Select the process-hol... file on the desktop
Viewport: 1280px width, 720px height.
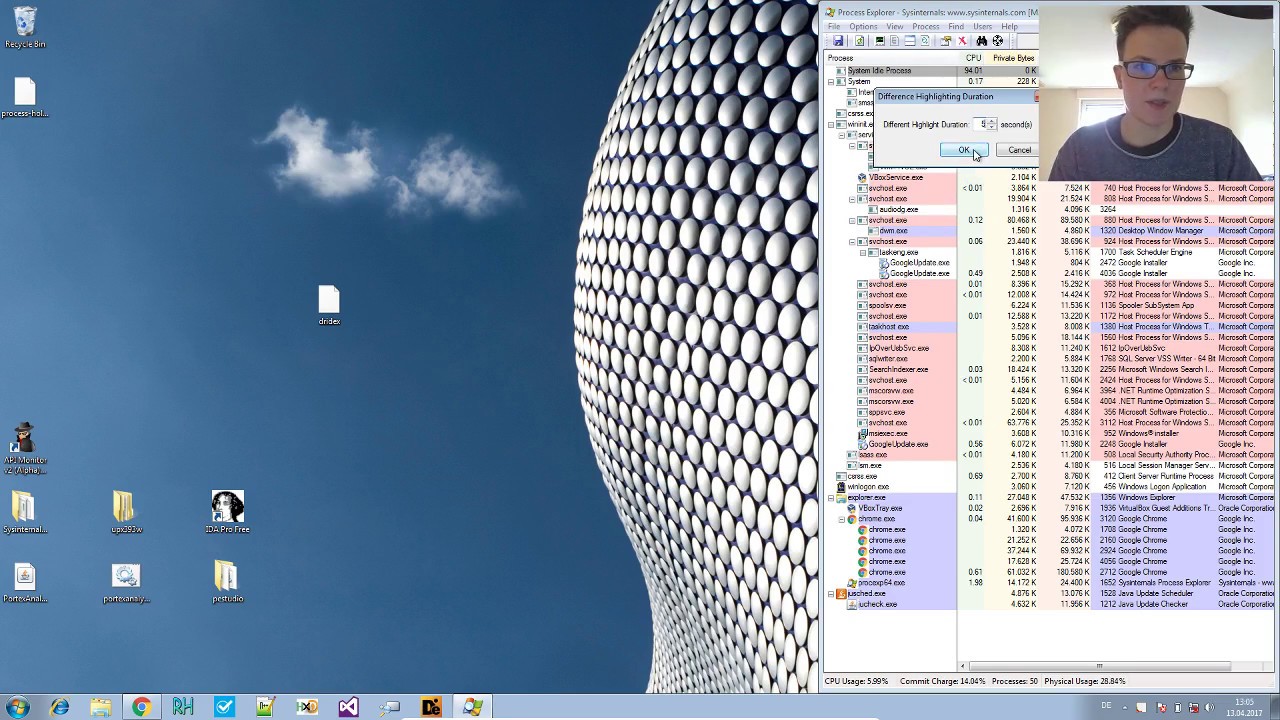coord(25,97)
